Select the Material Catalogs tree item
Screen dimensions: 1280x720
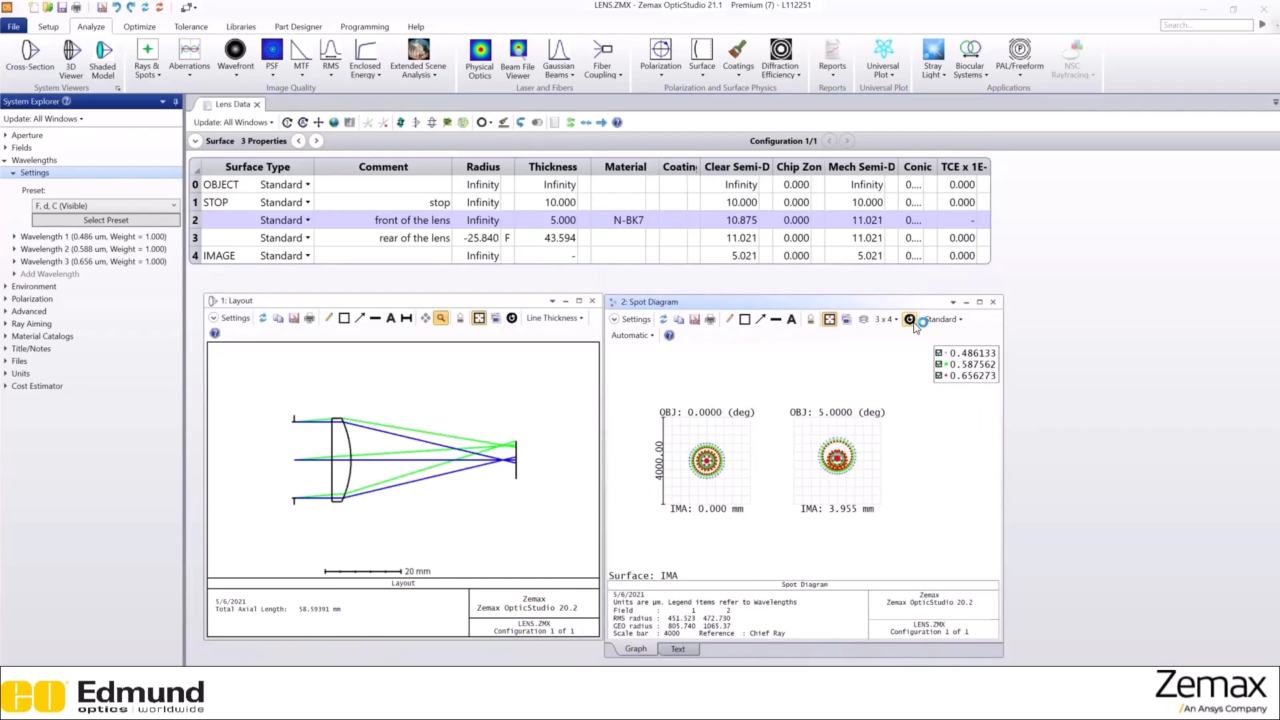coord(42,336)
